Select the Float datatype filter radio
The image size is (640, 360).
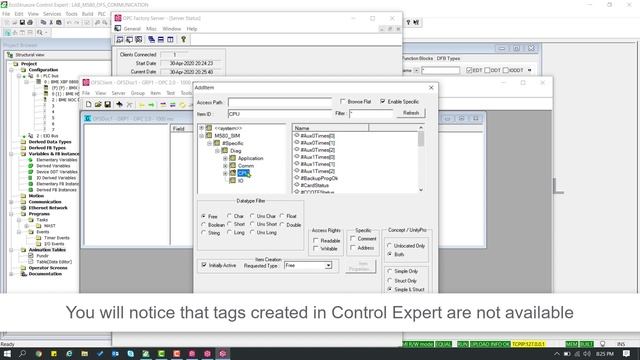coord(282,216)
